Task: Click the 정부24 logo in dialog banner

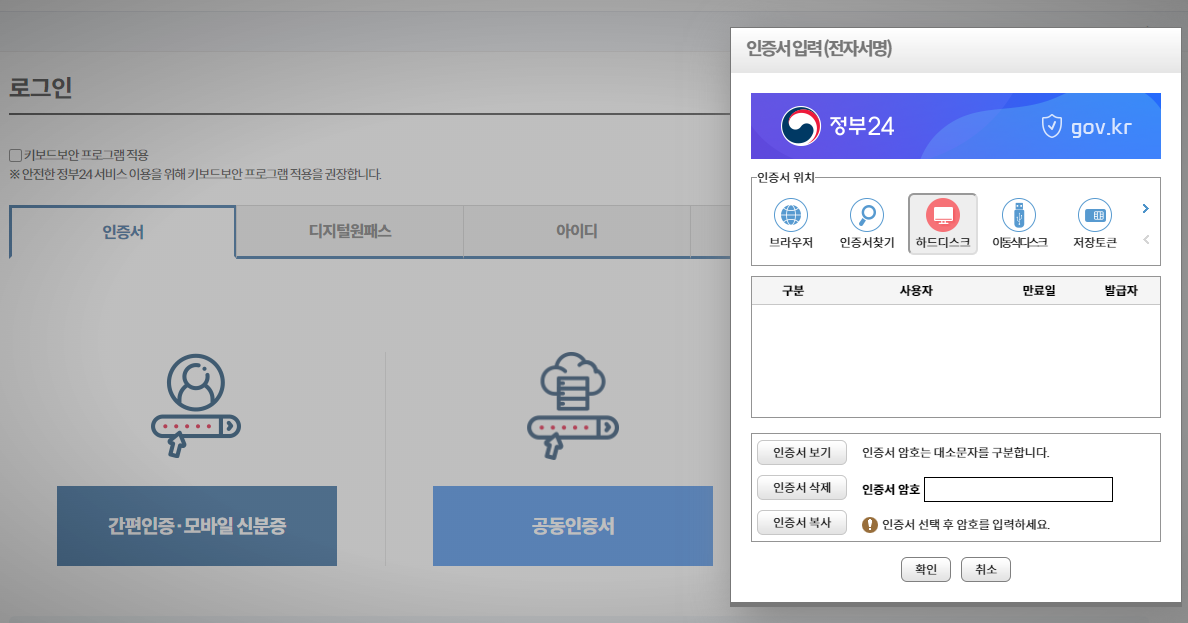Action: click(837, 126)
